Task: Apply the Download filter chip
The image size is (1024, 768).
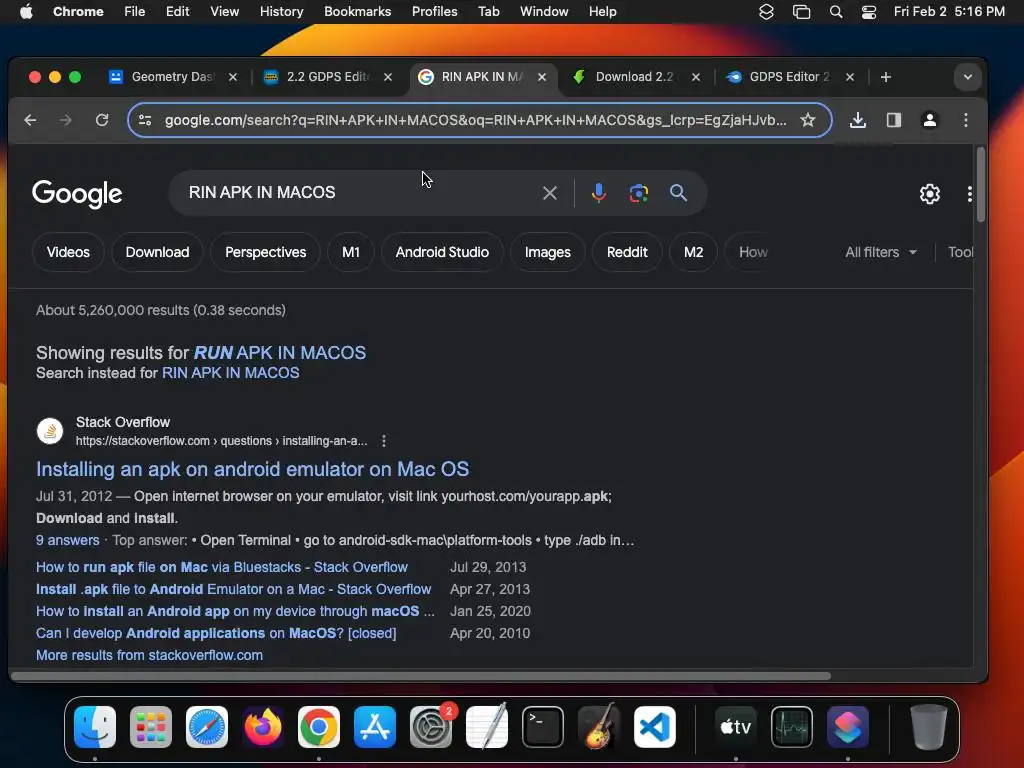Action: click(157, 252)
